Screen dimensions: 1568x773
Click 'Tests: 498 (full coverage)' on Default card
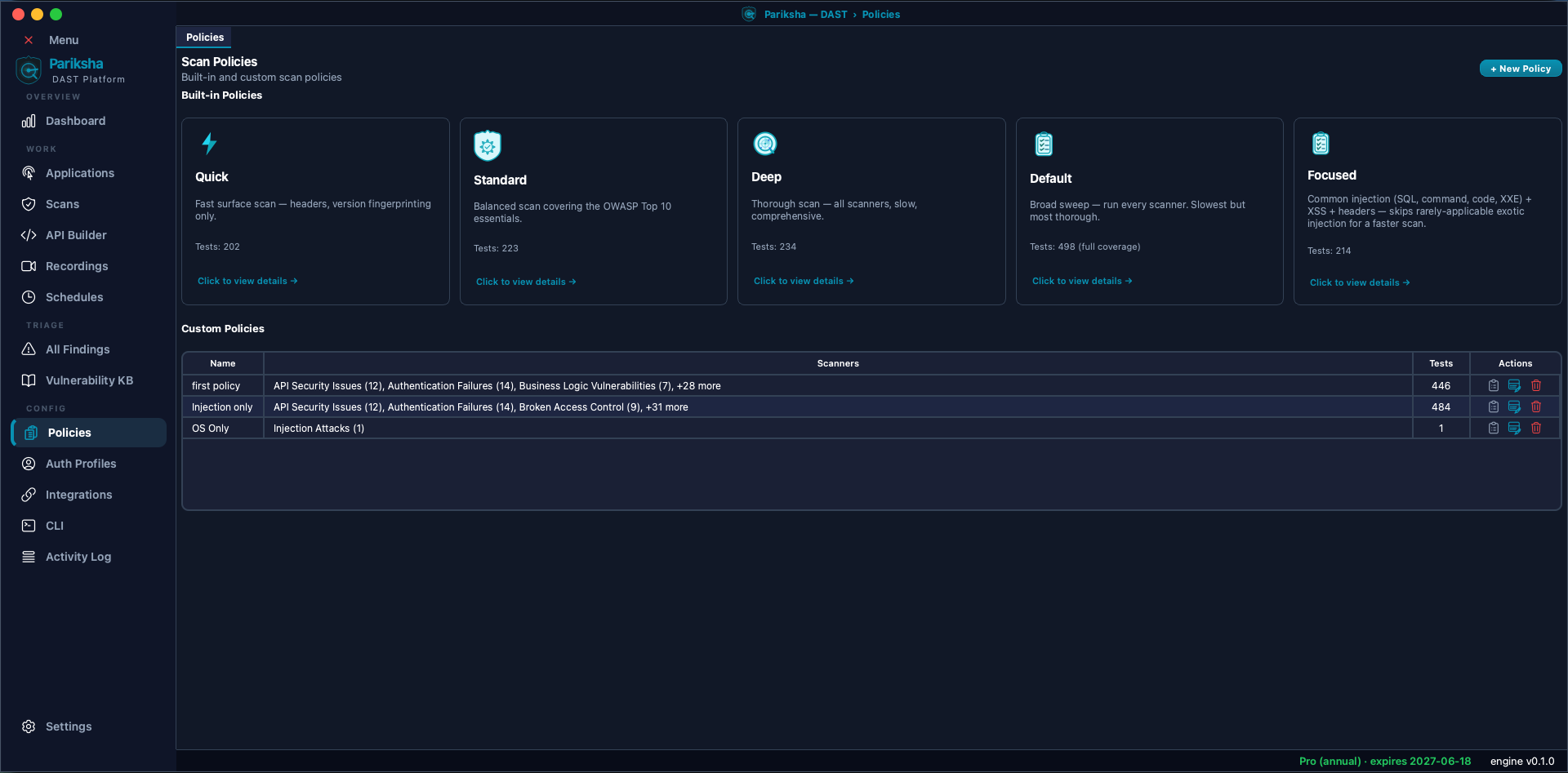[1085, 247]
